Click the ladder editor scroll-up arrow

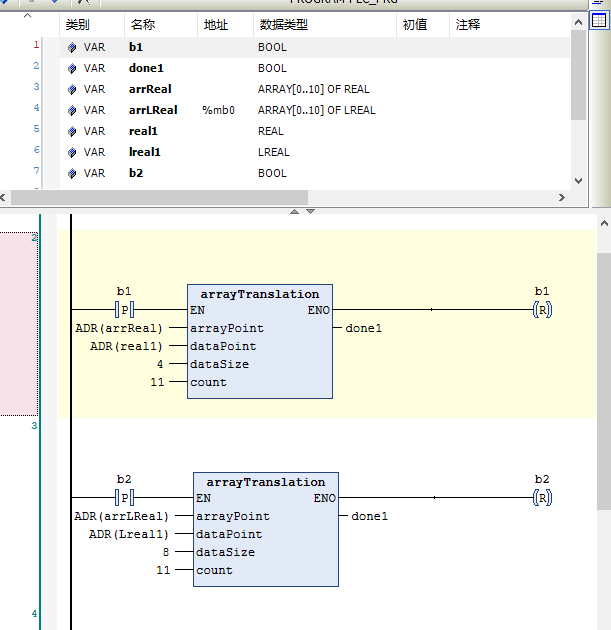click(604, 223)
